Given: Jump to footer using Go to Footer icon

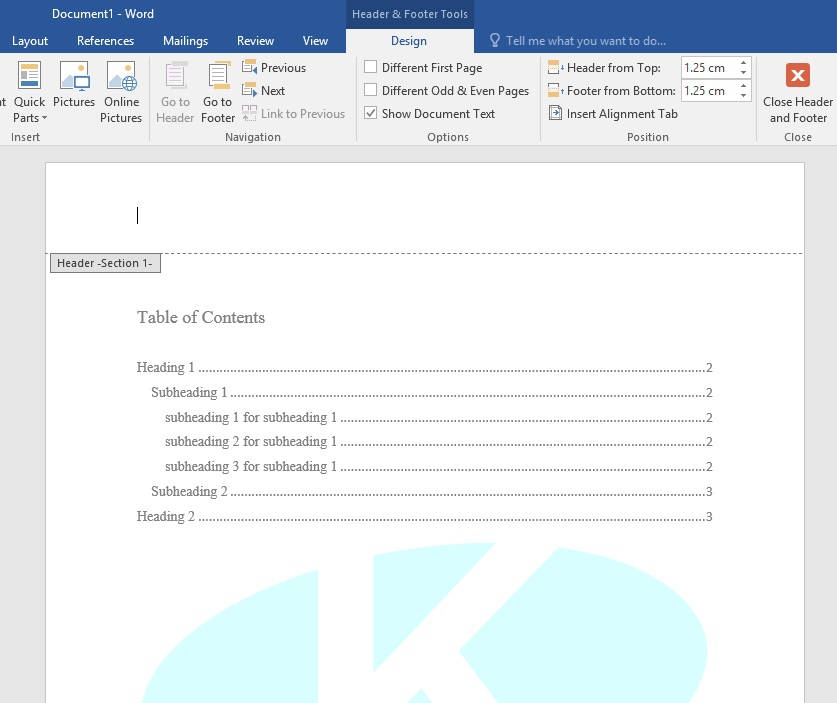Looking at the screenshot, I should pyautogui.click(x=218, y=75).
